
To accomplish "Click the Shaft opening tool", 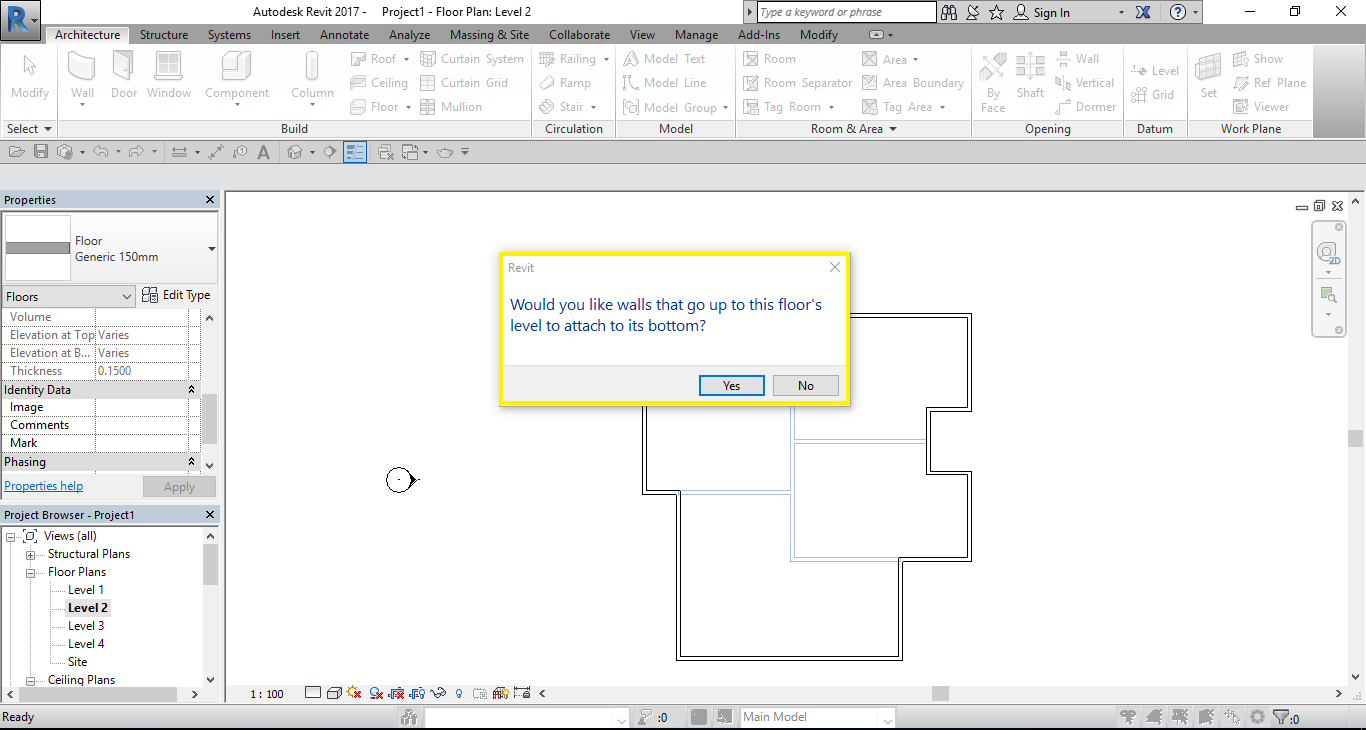I will pos(1030,76).
